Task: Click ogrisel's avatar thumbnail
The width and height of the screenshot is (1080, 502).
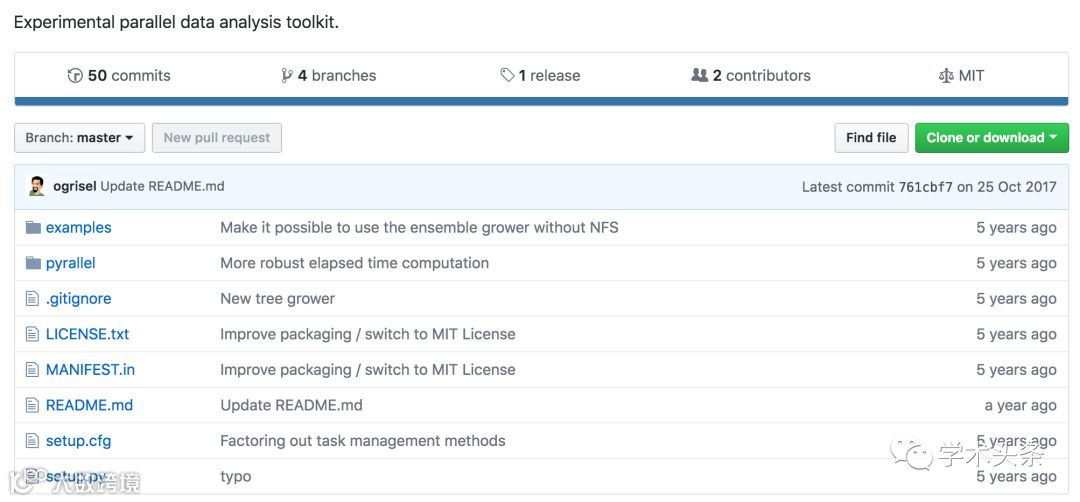Action: pyautogui.click(x=37, y=187)
